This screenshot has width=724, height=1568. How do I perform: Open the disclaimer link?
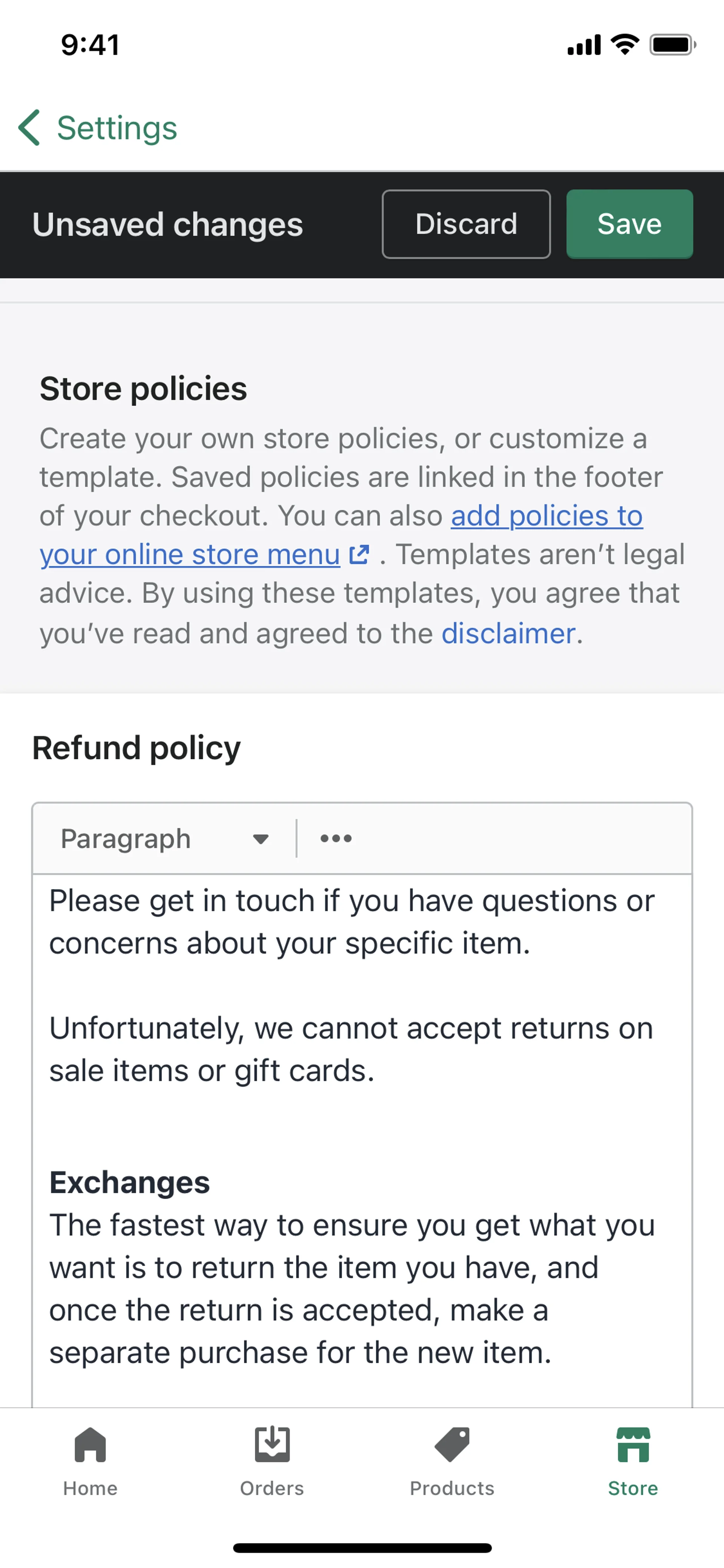pyautogui.click(x=508, y=634)
